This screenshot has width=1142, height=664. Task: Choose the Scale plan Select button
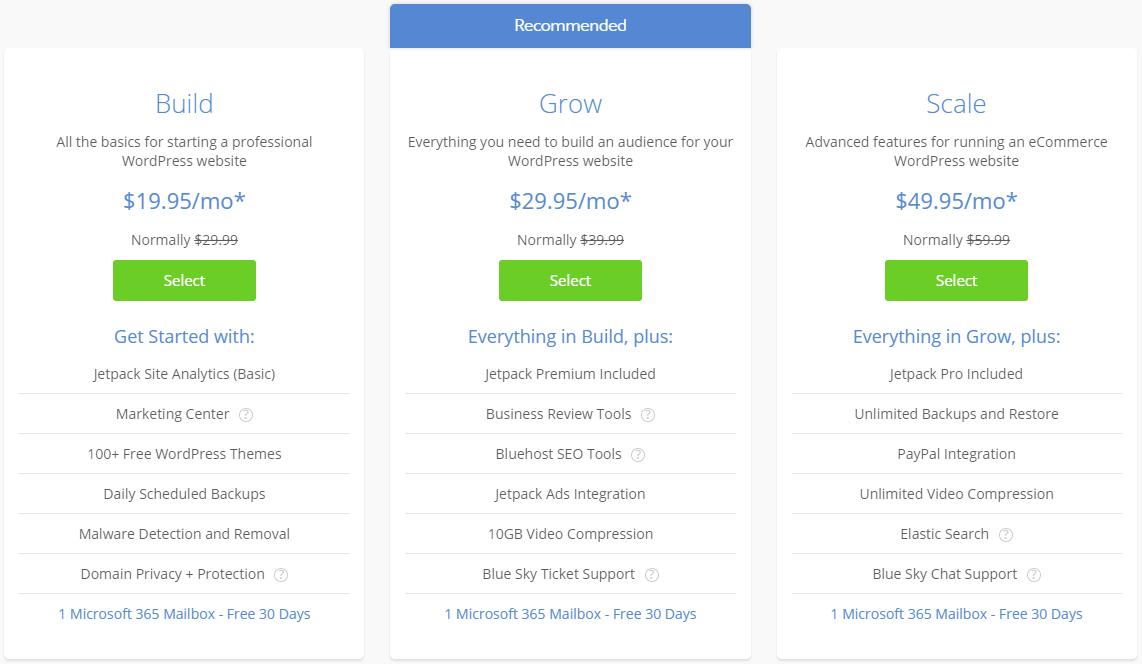click(956, 280)
